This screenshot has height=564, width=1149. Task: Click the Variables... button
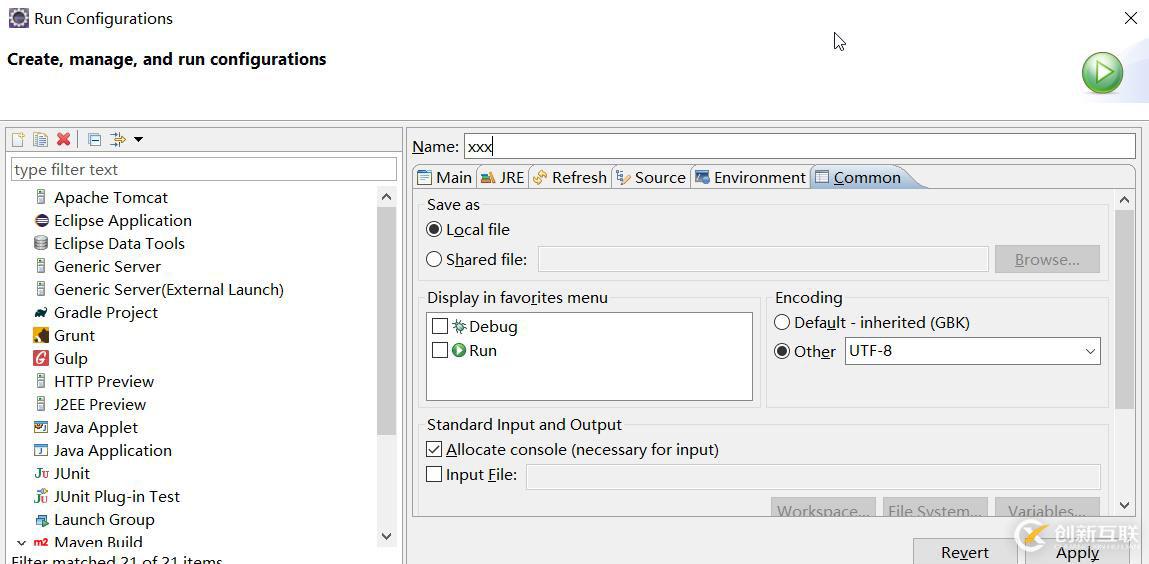pos(1047,509)
